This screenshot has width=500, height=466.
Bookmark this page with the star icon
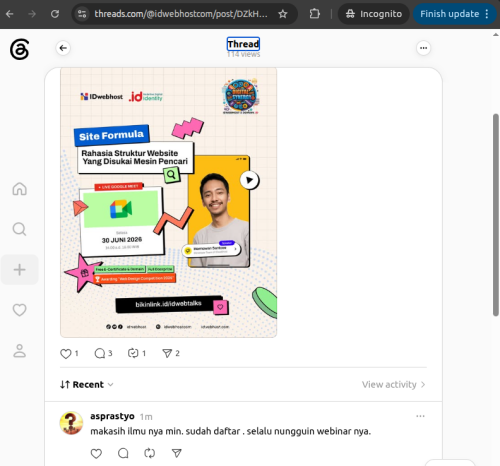tap(283, 14)
